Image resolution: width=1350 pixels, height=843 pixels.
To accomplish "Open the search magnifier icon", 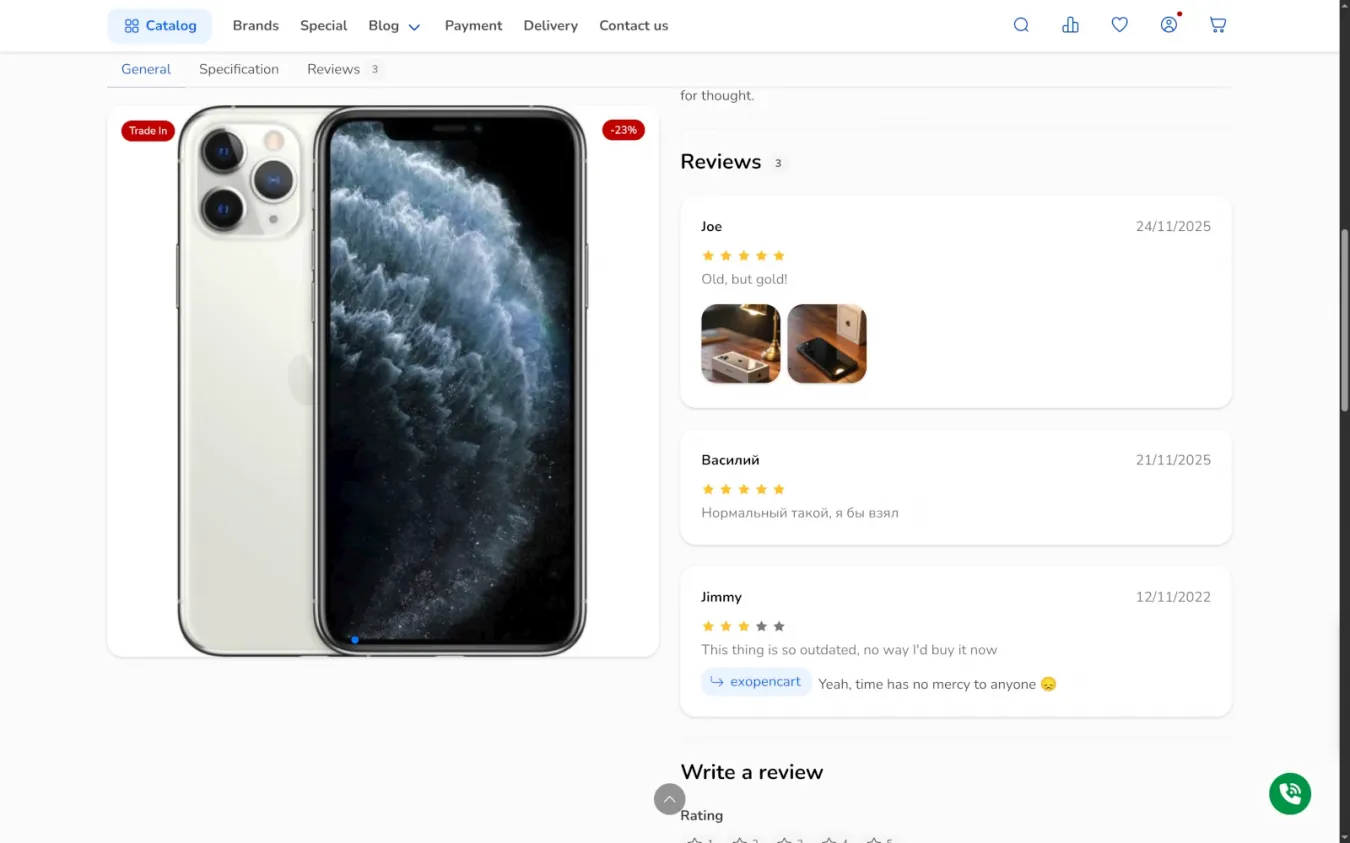I will (x=1021, y=25).
